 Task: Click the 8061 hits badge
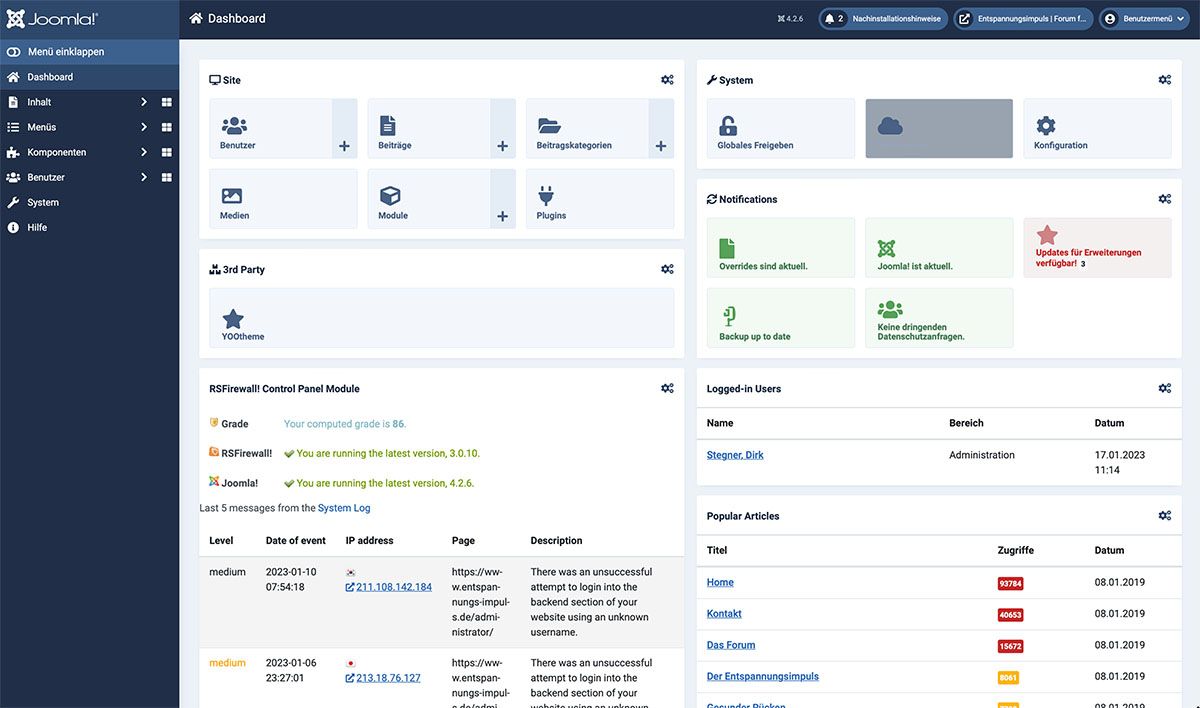point(1008,678)
